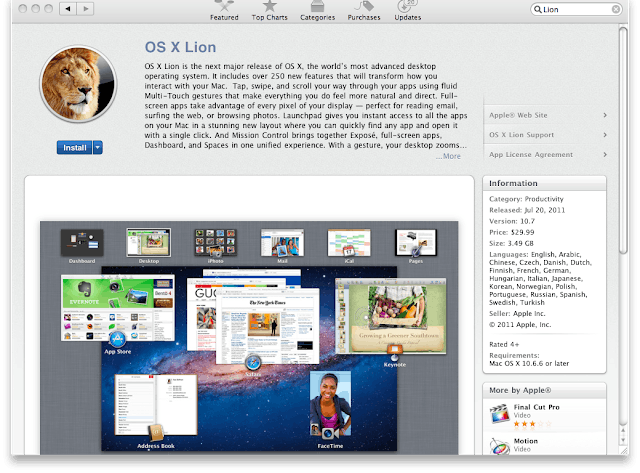Click the Size: 3.49 GB text
640x473 pixels.
[511, 243]
